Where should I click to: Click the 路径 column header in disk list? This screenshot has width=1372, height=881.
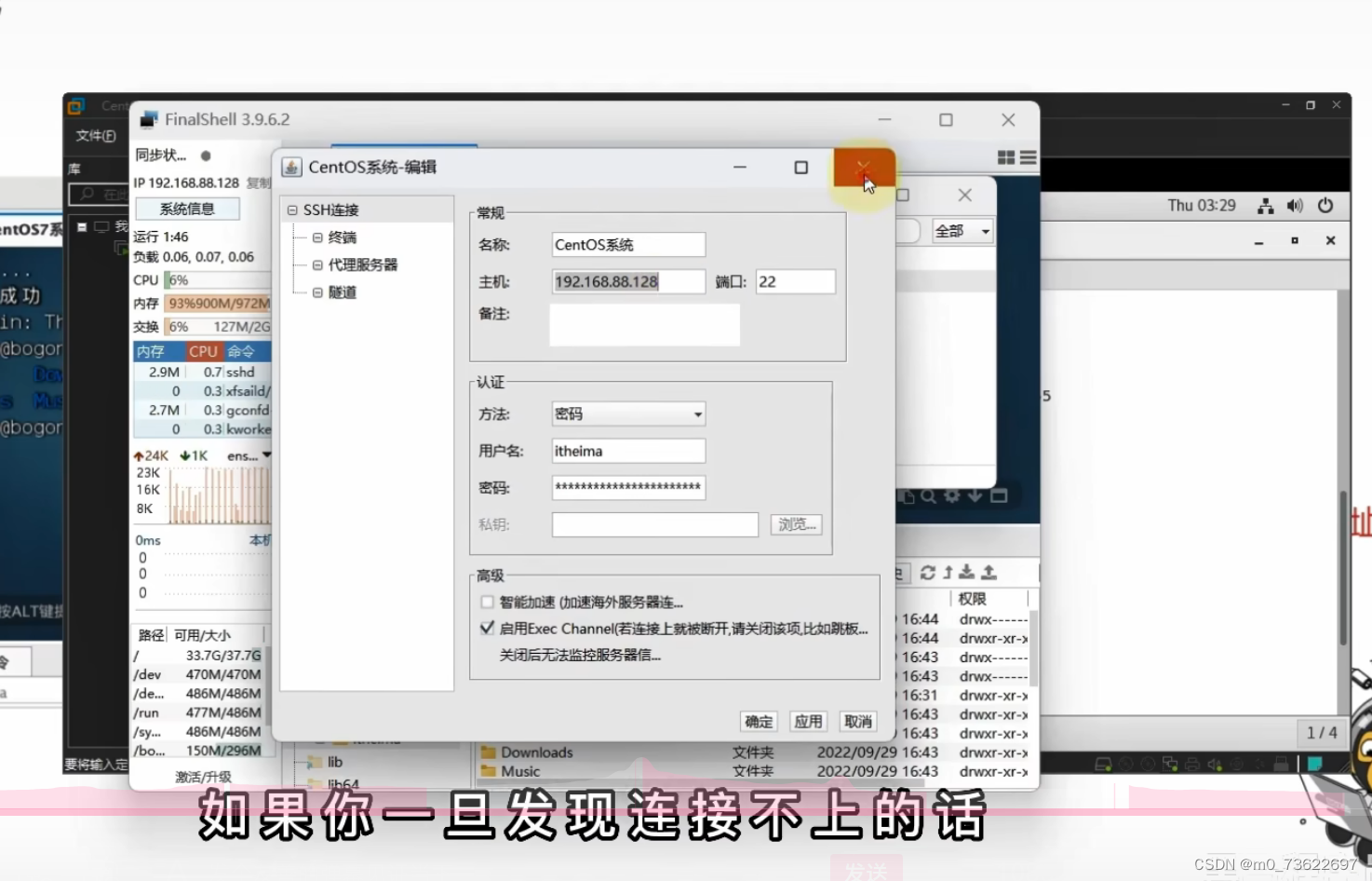coord(151,635)
